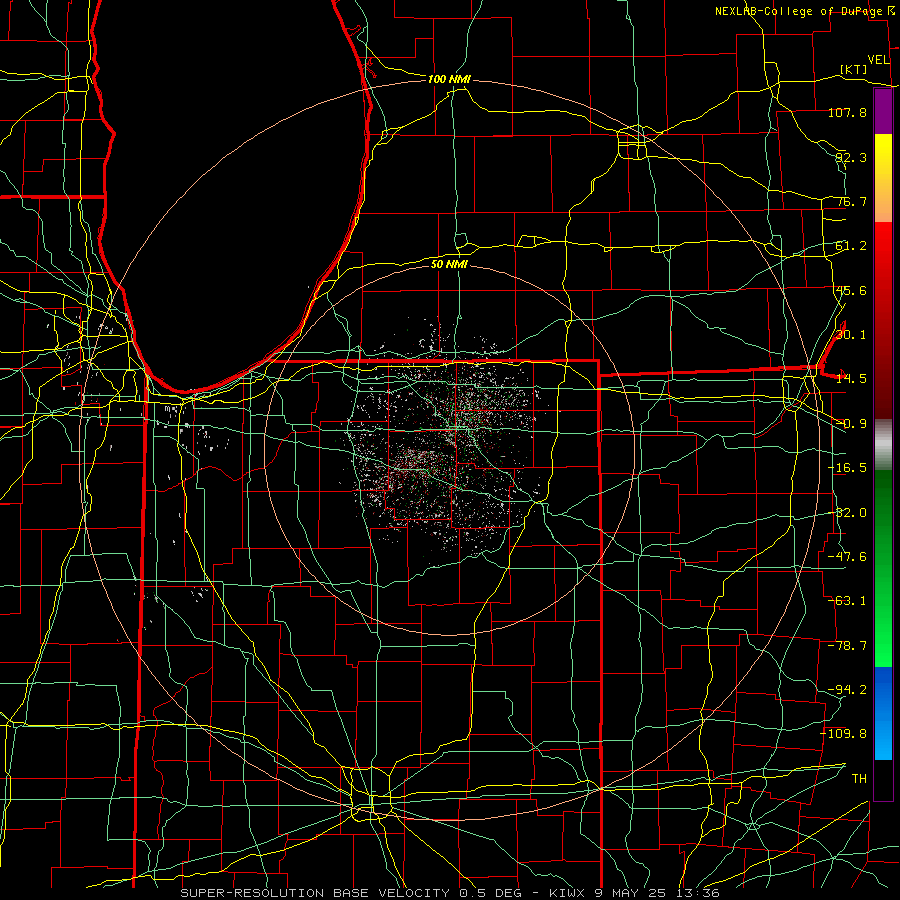Select the gray near-zero color scale segment
This screenshot has width=900, height=900.
pos(883,445)
